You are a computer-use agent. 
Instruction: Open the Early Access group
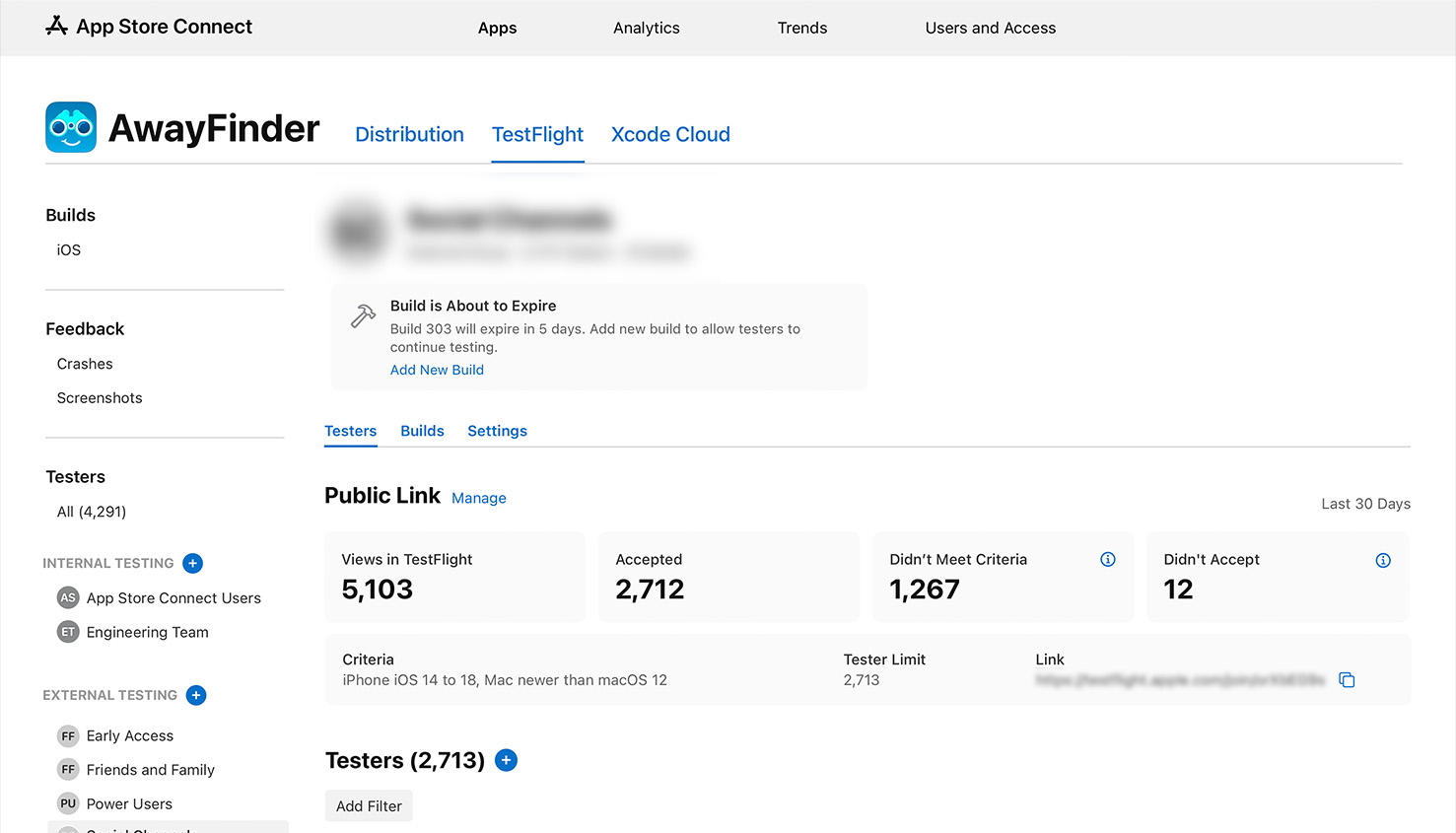(x=129, y=735)
